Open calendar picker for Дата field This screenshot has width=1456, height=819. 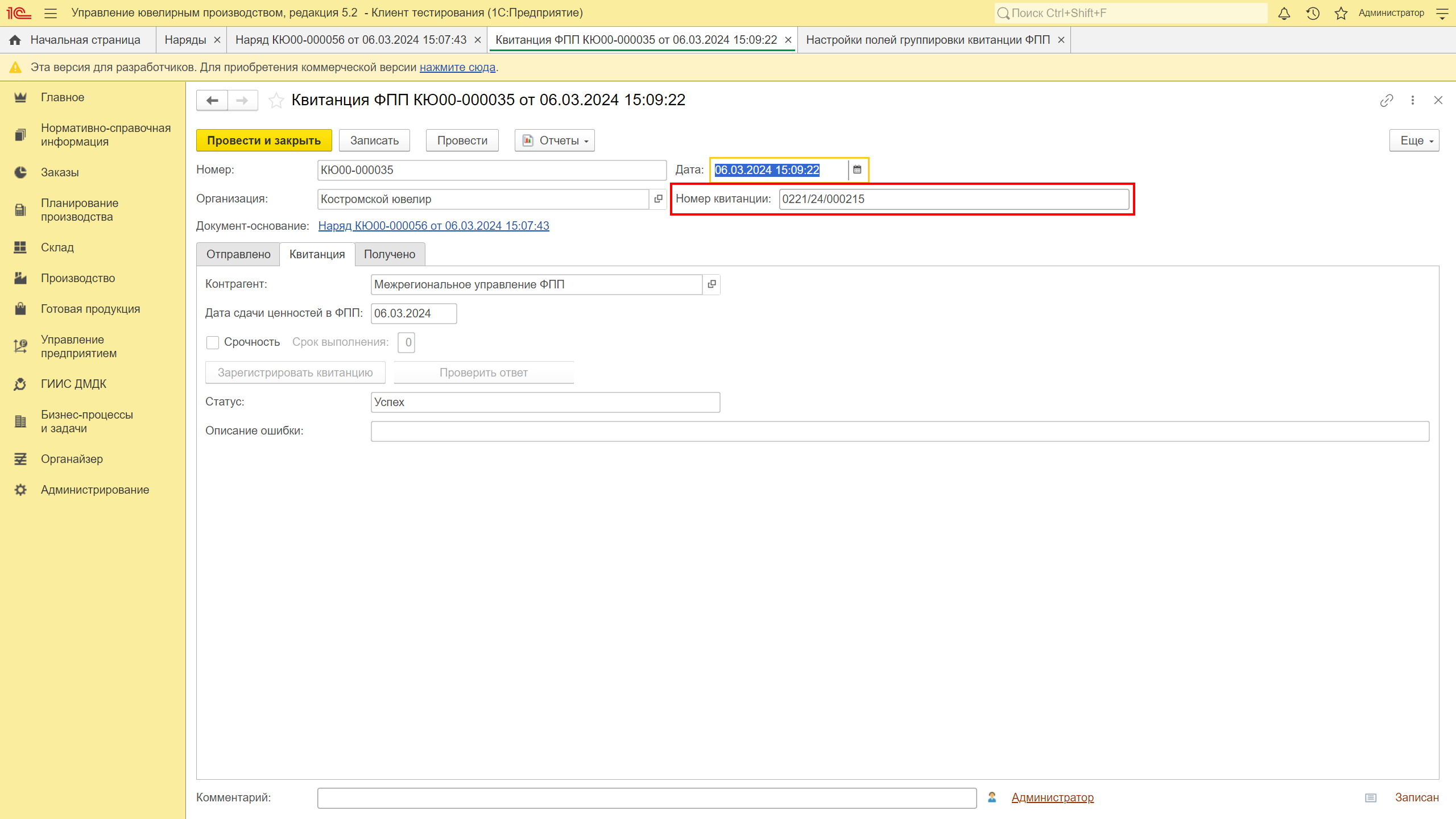click(857, 169)
